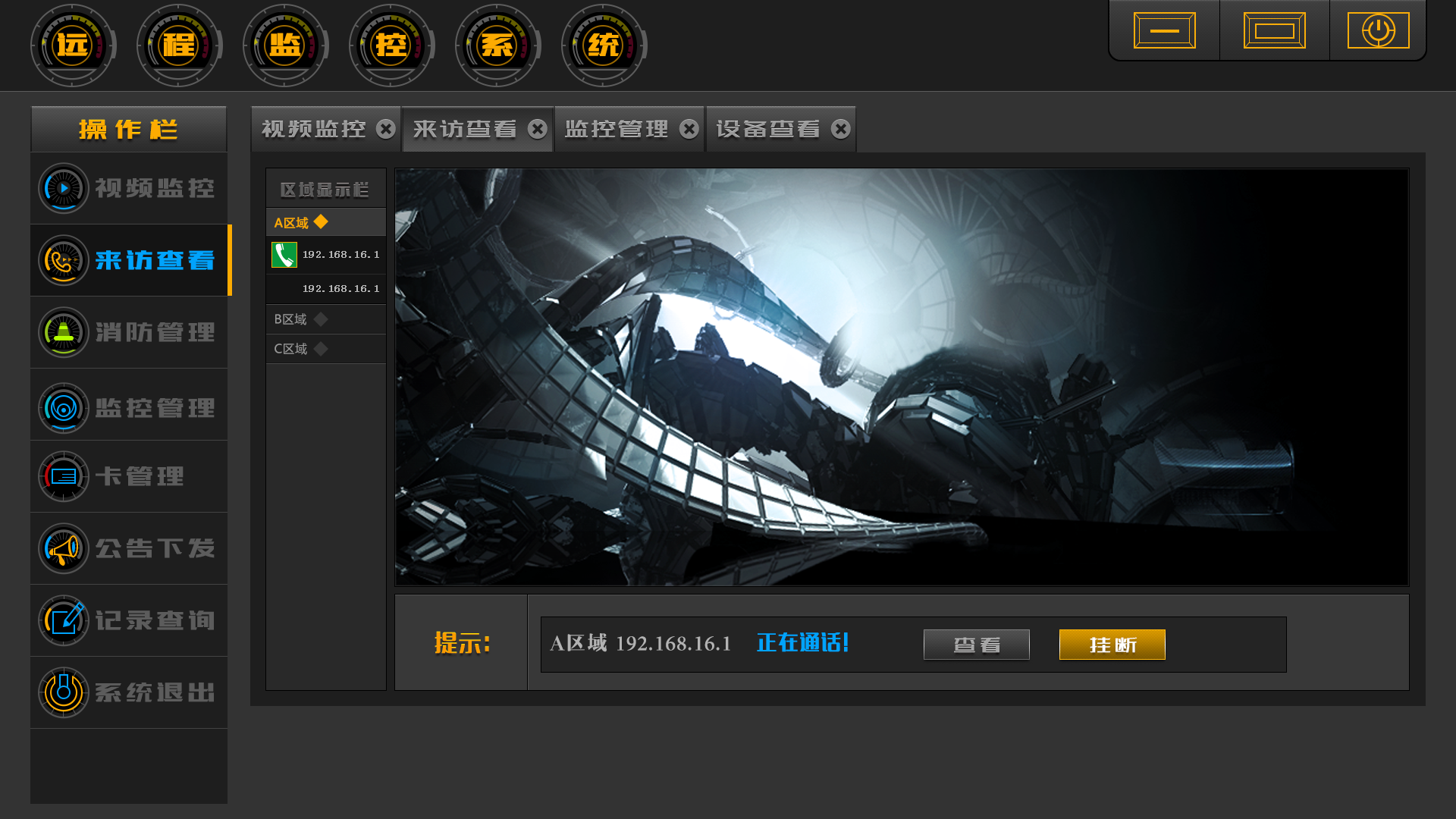The height and width of the screenshot is (819, 1456).
Task: Select C区域 in the region list
Action: click(x=326, y=349)
